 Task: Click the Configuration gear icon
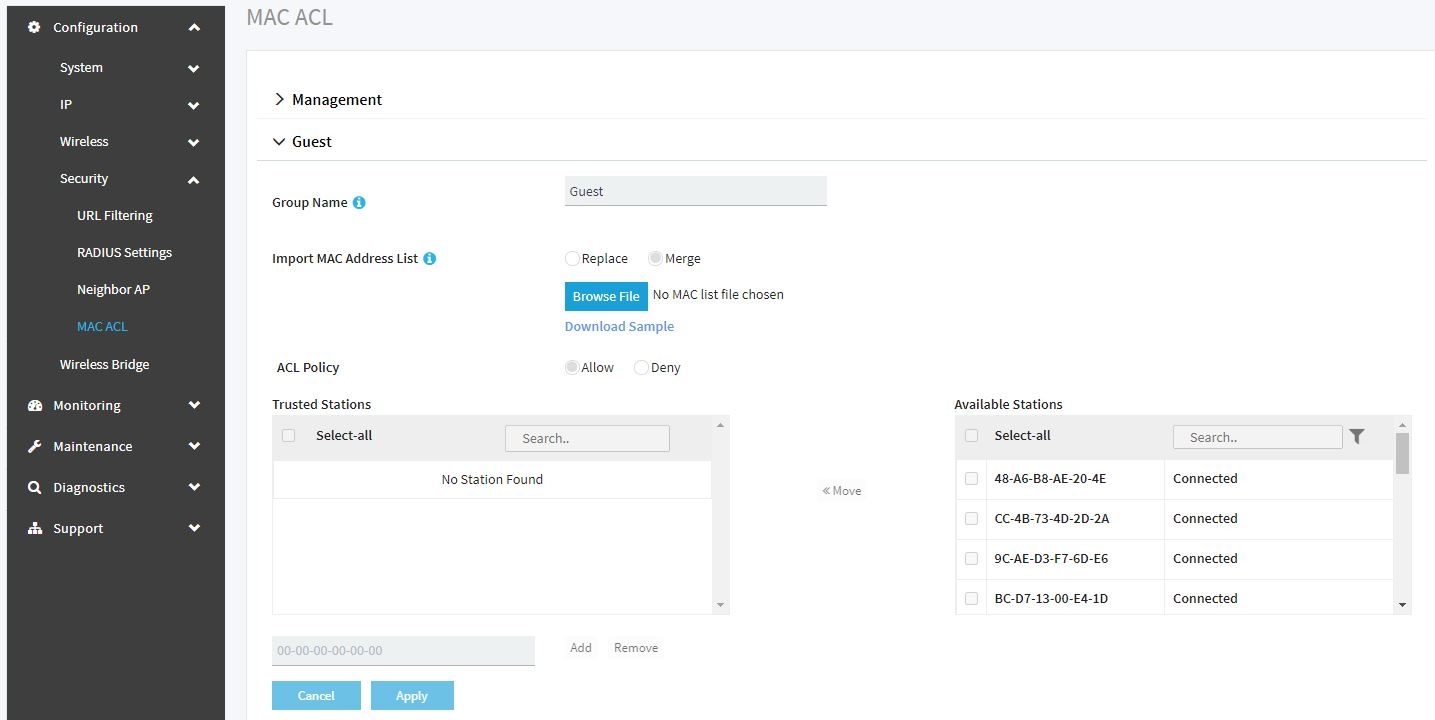pyautogui.click(x=34, y=27)
